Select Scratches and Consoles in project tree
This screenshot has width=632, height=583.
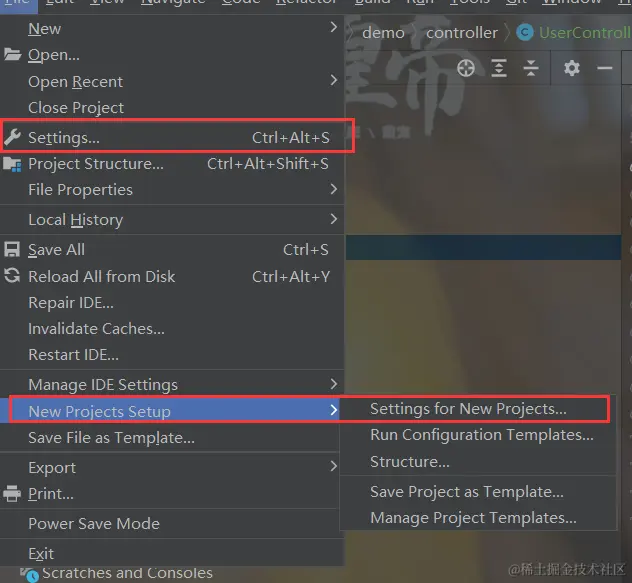[x=127, y=573]
